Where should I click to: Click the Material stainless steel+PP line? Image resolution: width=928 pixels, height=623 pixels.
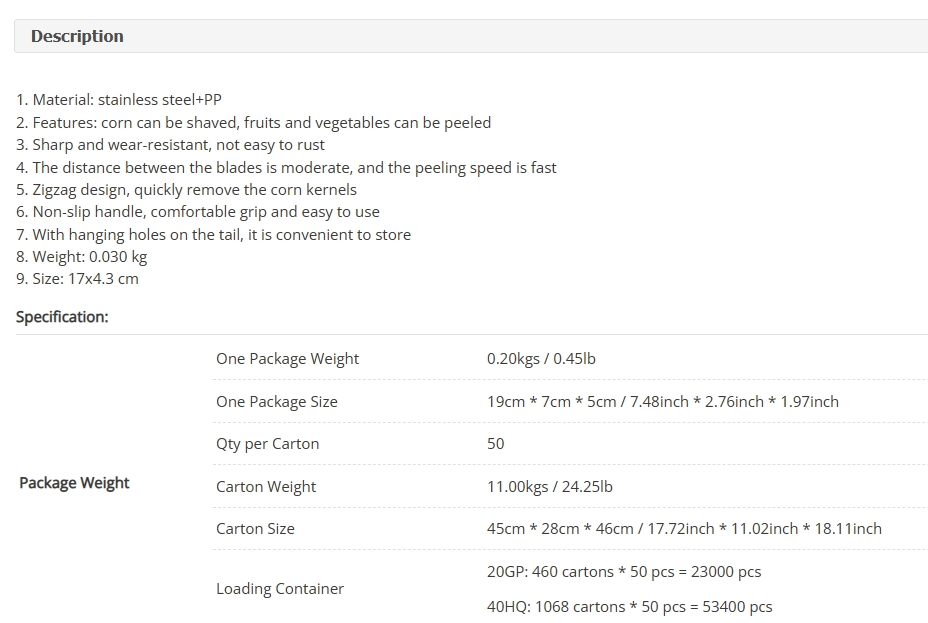tap(119, 99)
